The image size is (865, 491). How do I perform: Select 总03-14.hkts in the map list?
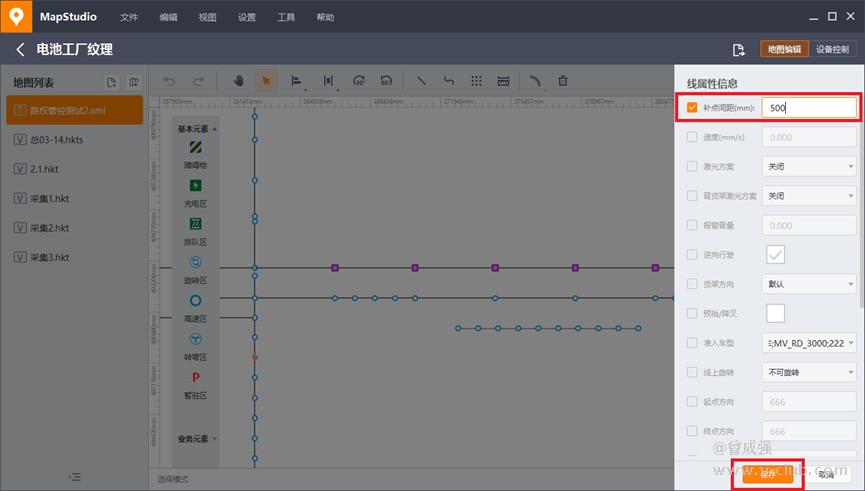click(74, 140)
